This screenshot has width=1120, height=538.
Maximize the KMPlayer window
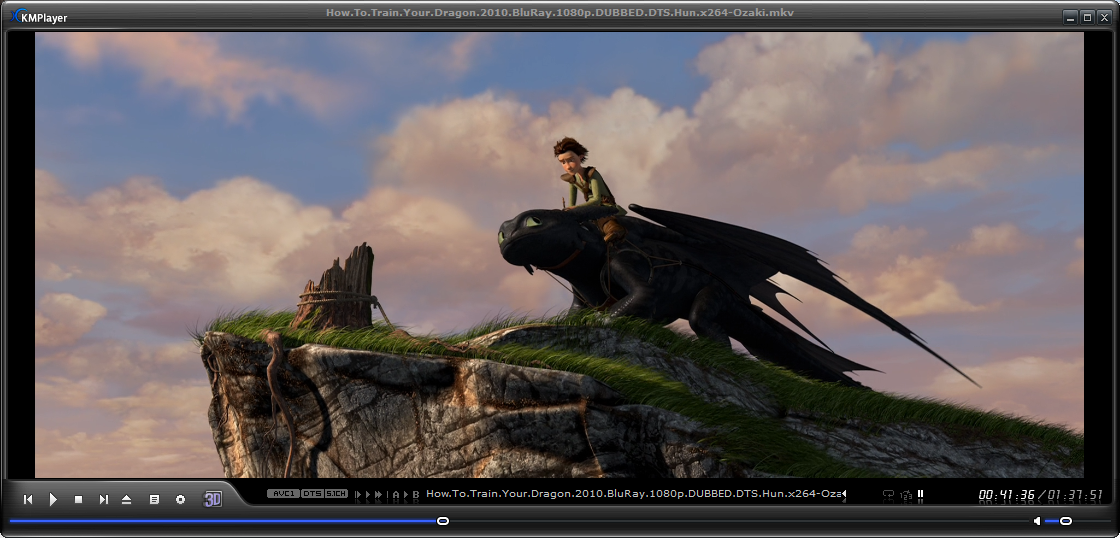coord(1087,17)
